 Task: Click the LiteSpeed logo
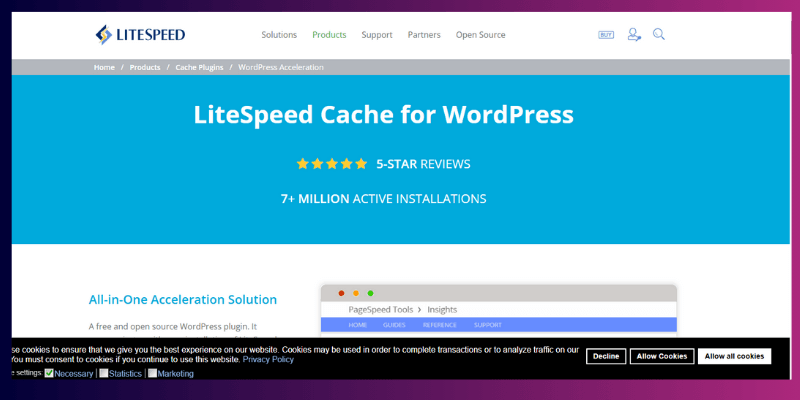(140, 35)
